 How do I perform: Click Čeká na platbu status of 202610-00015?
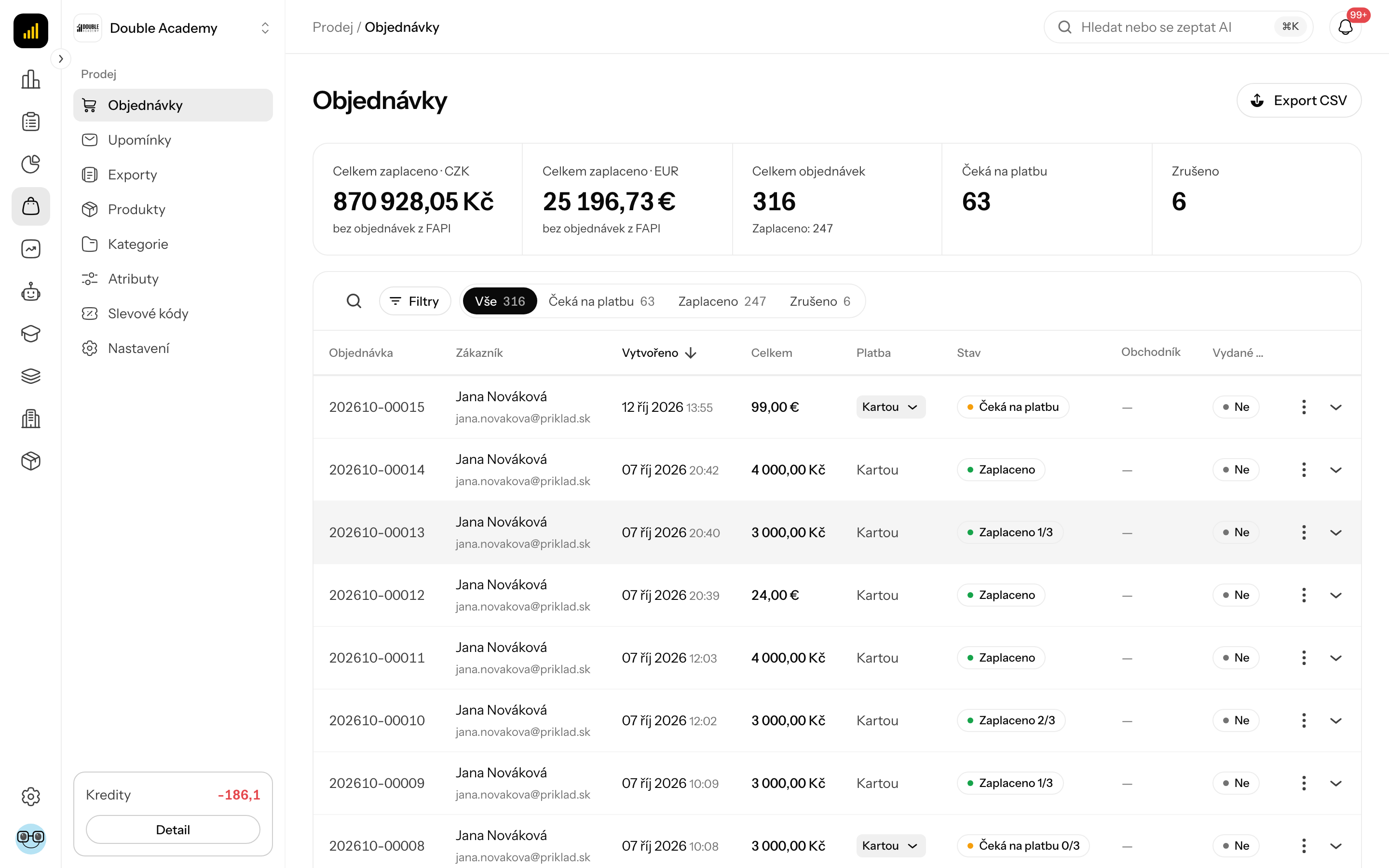click(1012, 407)
